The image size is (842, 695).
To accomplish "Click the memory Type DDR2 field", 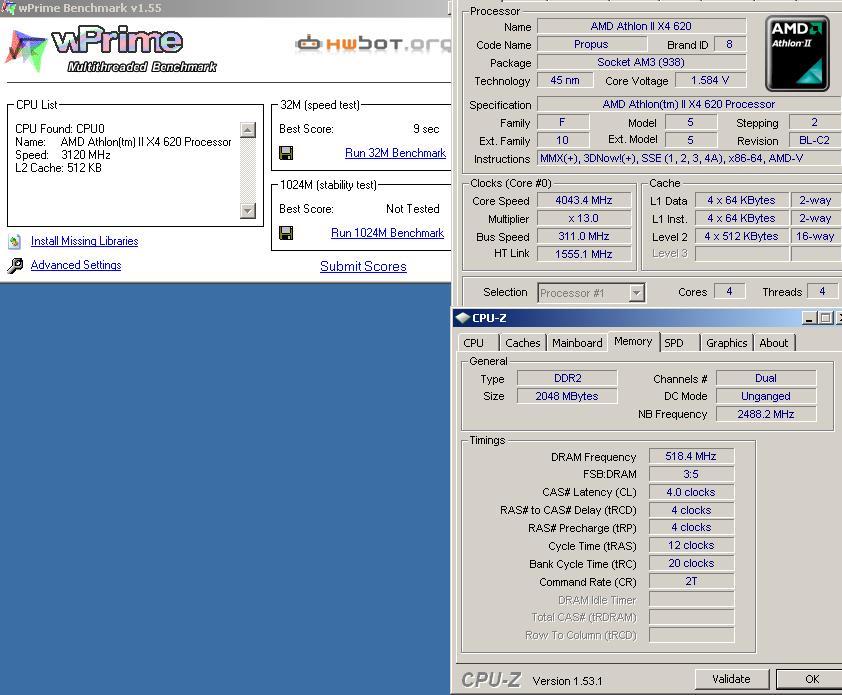I will pos(567,378).
